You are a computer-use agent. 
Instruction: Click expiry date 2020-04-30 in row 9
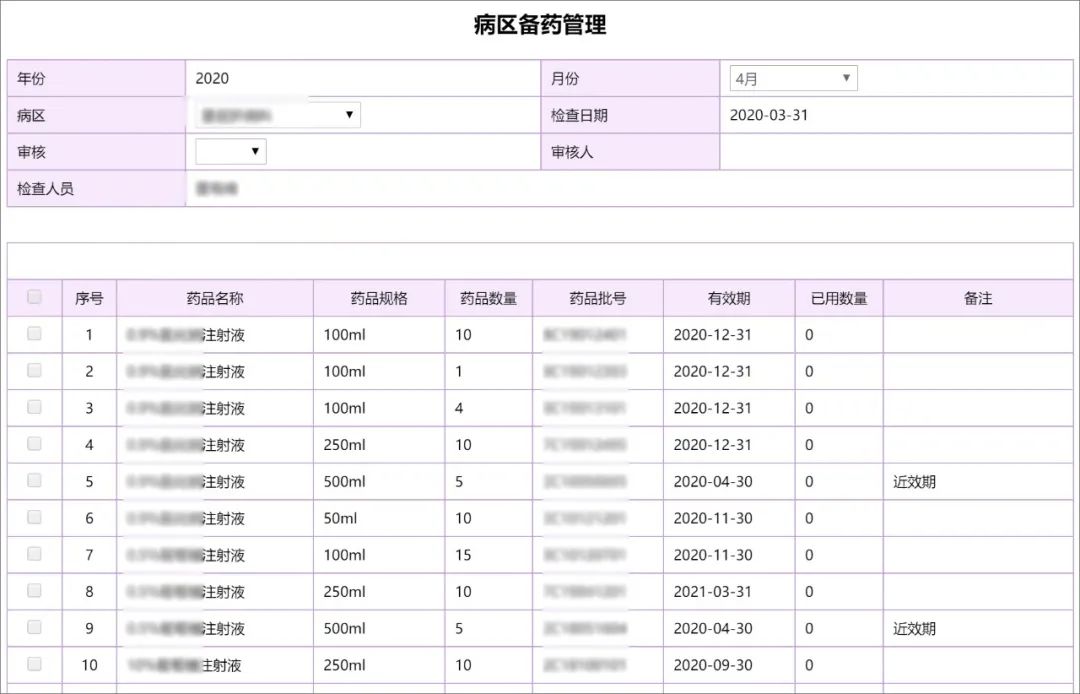[712, 629]
